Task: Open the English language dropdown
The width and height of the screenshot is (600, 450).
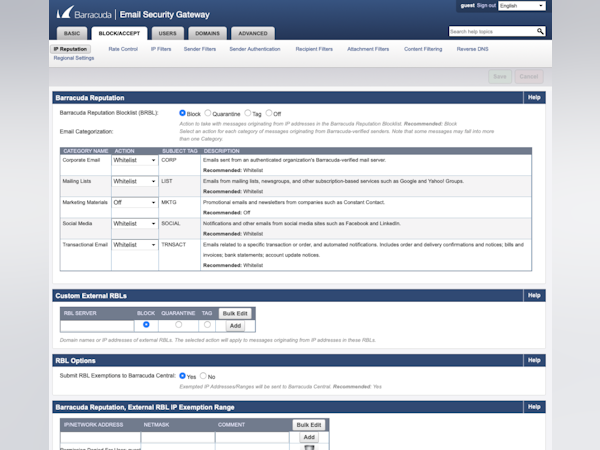Action: point(522,6)
